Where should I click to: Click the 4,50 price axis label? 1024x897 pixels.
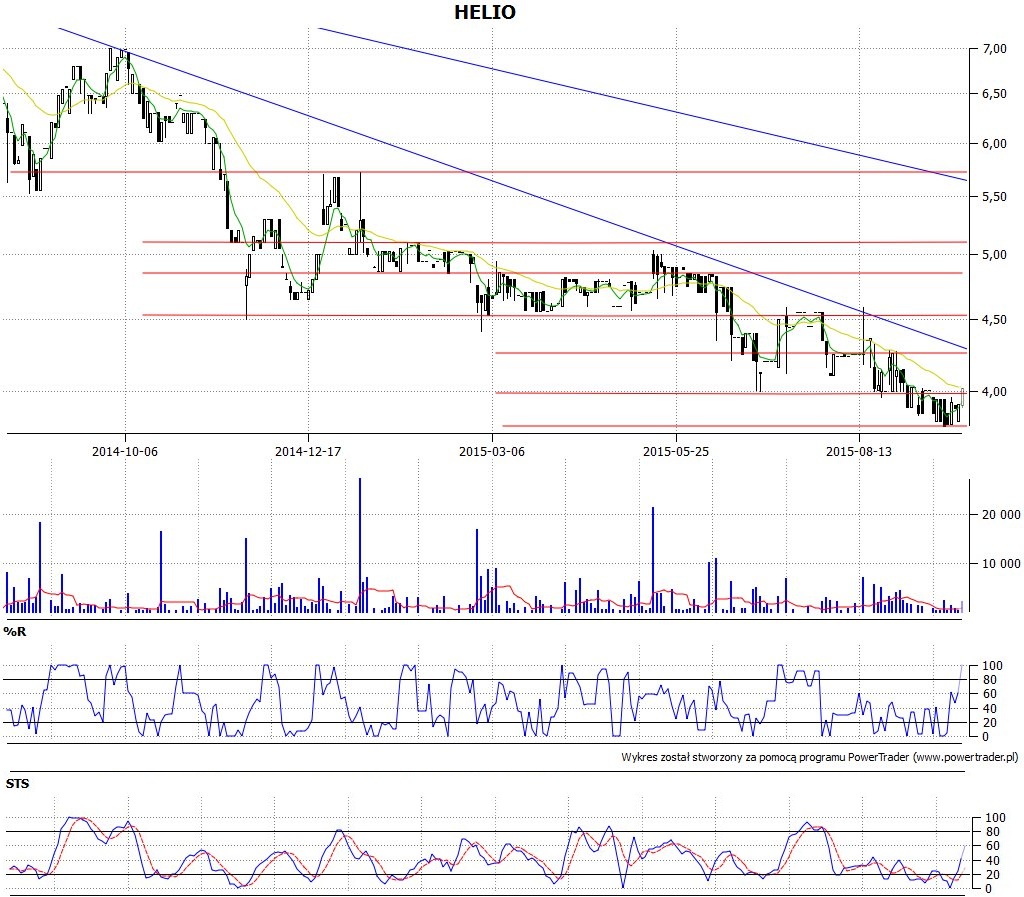click(x=995, y=319)
